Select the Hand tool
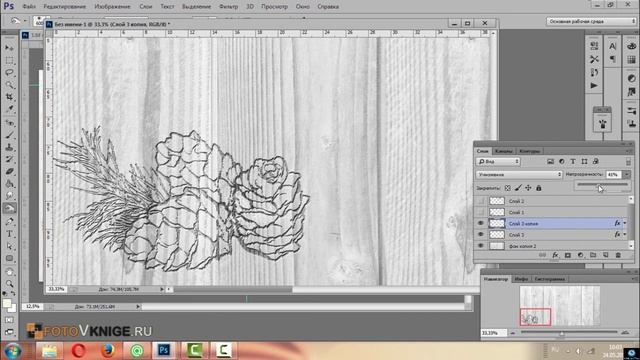This screenshot has height=360, width=640. pyautogui.click(x=9, y=272)
